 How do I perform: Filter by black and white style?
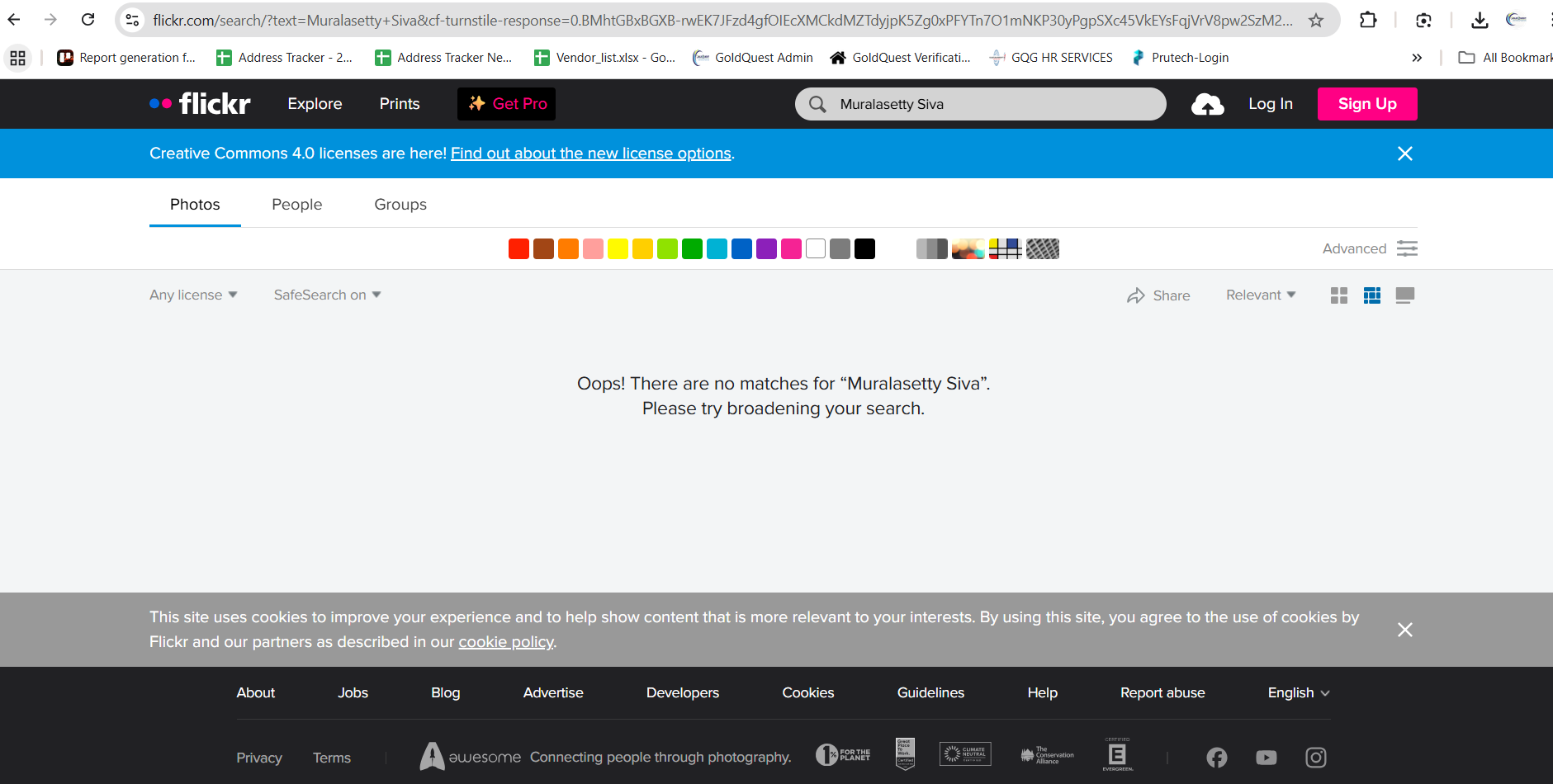click(x=932, y=248)
